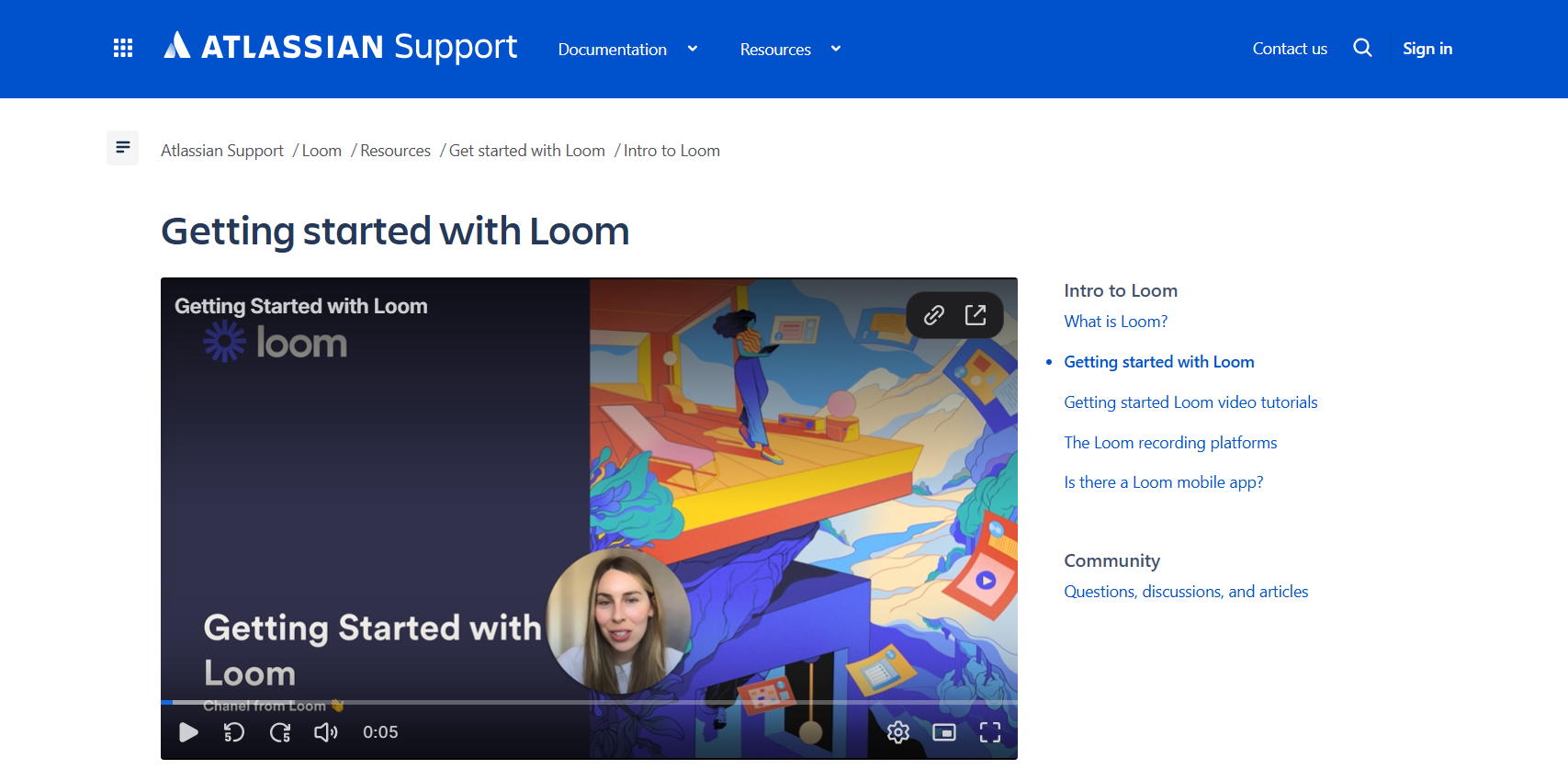The image size is (1568, 769).
Task: Click the Community sidebar heading
Action: (x=1112, y=560)
